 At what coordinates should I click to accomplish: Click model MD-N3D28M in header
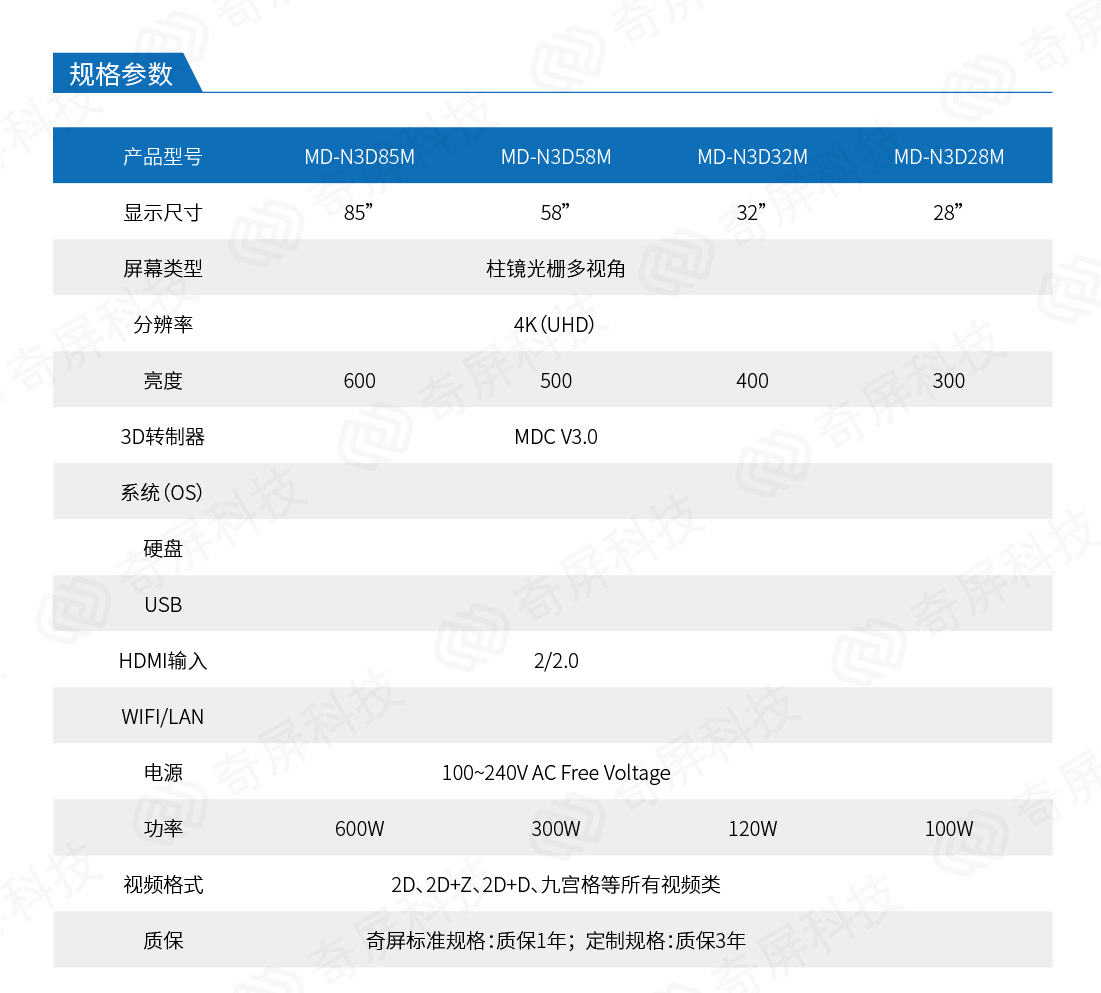949,157
